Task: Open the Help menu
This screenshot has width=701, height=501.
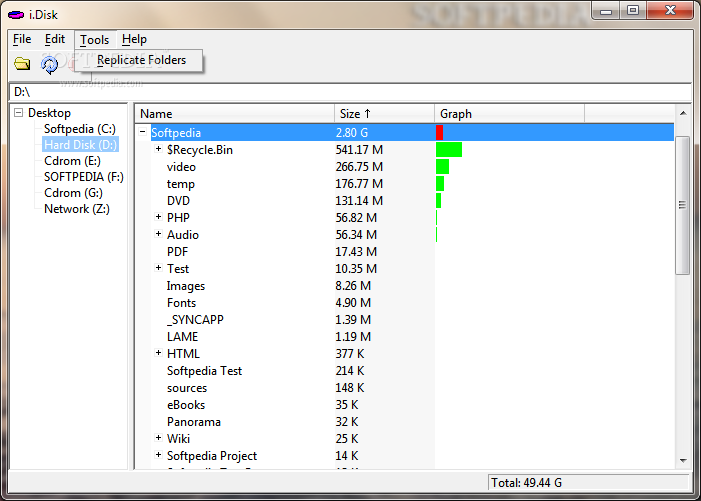Action: tap(134, 39)
